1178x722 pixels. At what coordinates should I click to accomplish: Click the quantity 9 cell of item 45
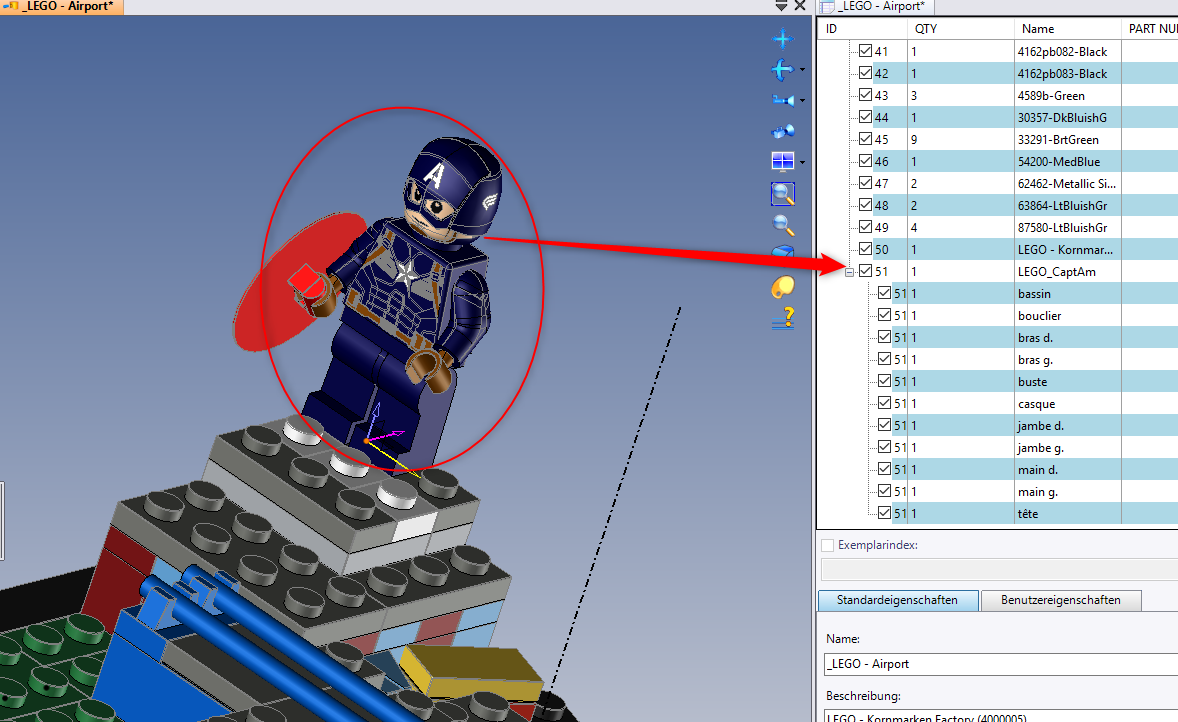(x=960, y=140)
